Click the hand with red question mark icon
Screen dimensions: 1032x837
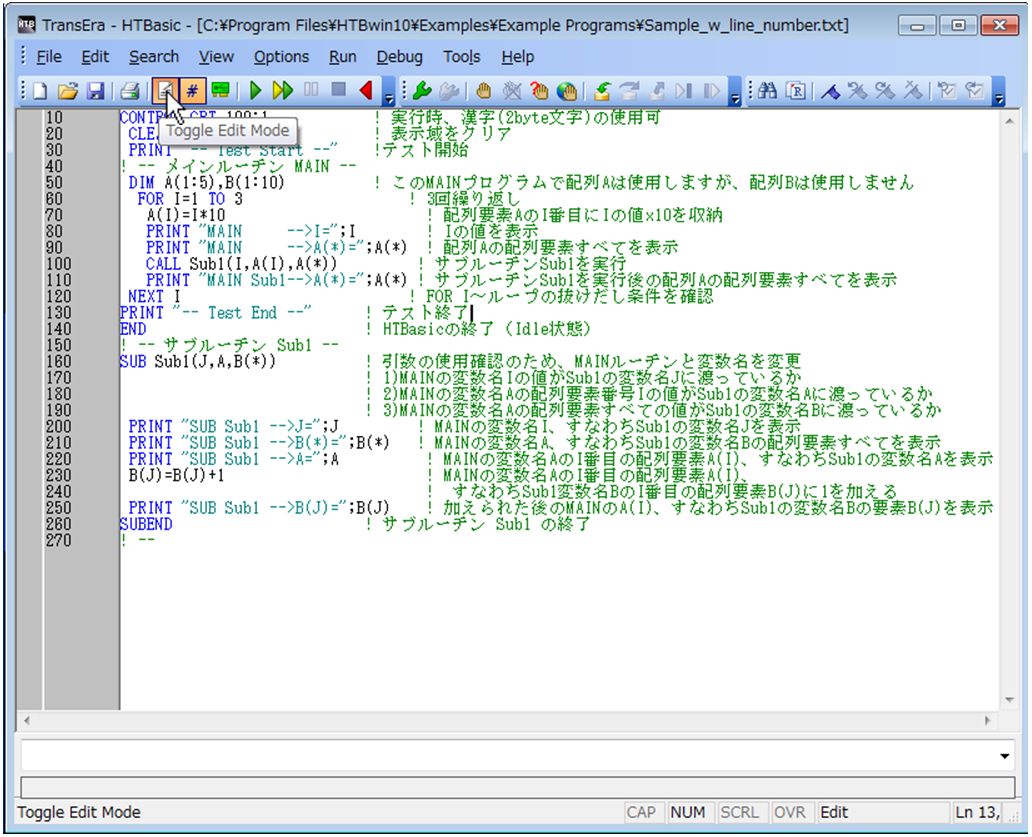tap(539, 91)
